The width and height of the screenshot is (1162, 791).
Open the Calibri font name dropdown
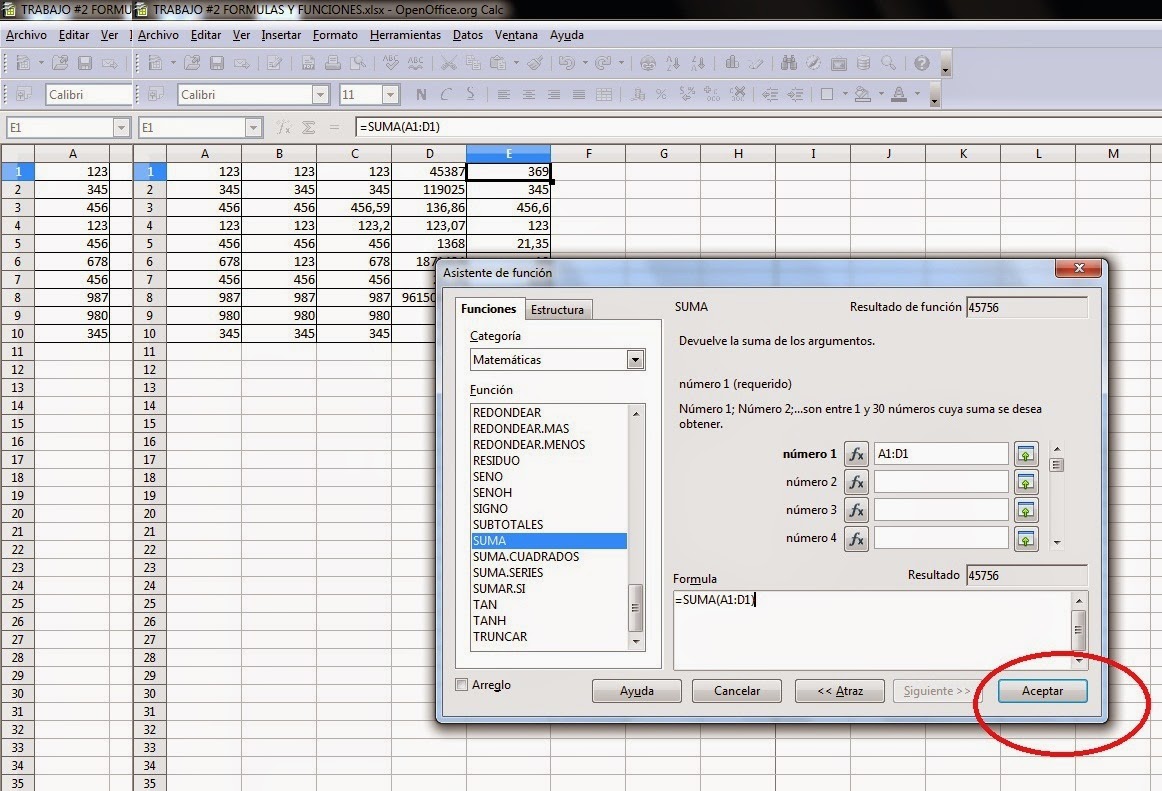(x=319, y=94)
